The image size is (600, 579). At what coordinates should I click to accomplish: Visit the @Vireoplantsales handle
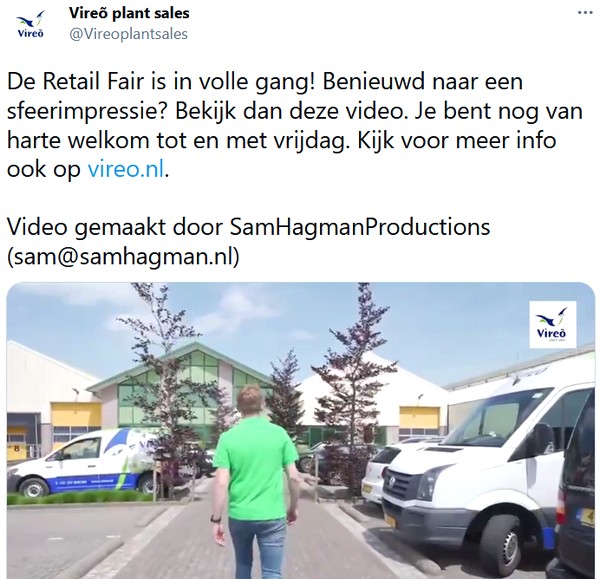point(128,34)
